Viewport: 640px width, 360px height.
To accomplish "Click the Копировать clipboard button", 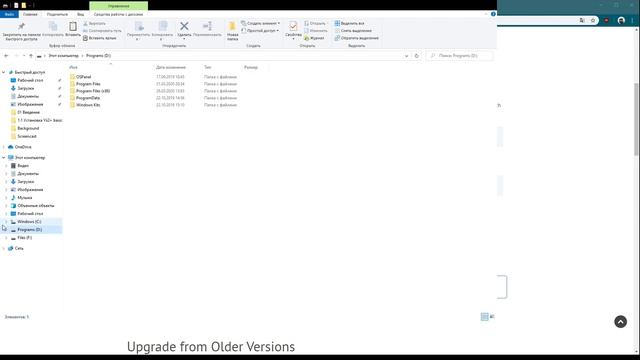I will click(x=53, y=29).
